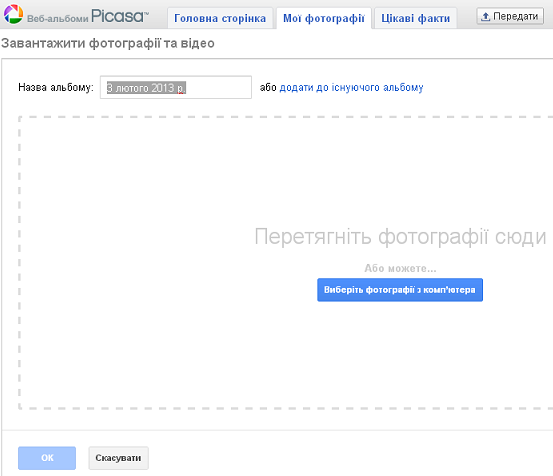The width and height of the screenshot is (553, 476).
Task: Open 'додати до існуючого альбому' link
Action: 351,87
